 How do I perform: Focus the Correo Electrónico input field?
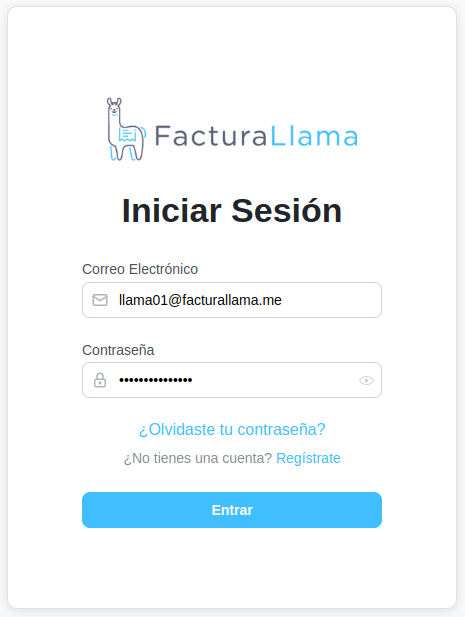pyautogui.click(x=232, y=300)
